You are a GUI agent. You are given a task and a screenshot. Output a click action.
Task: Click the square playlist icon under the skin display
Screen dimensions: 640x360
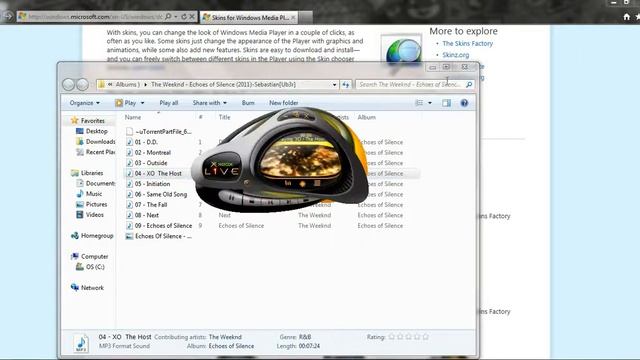click(x=317, y=184)
